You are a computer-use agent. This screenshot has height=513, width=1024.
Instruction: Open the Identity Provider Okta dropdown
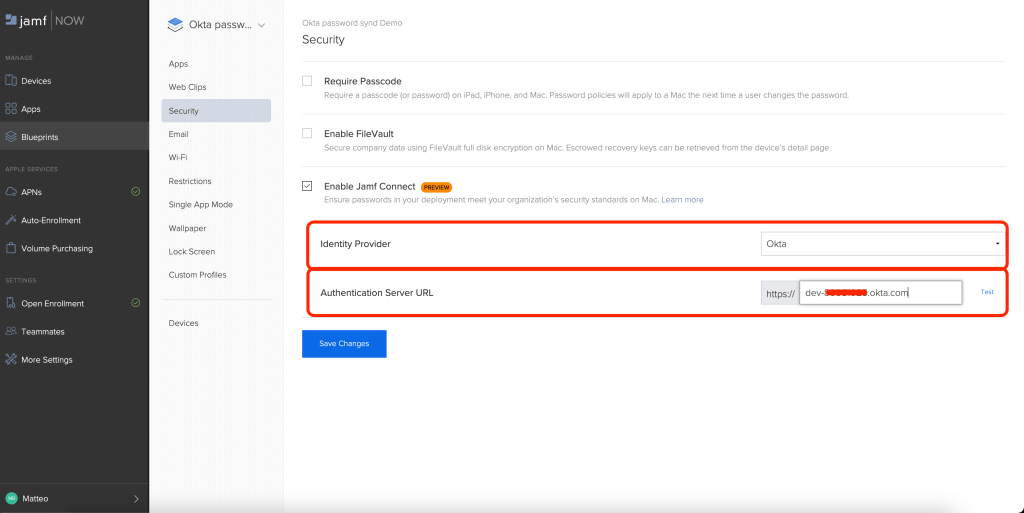(x=881, y=243)
